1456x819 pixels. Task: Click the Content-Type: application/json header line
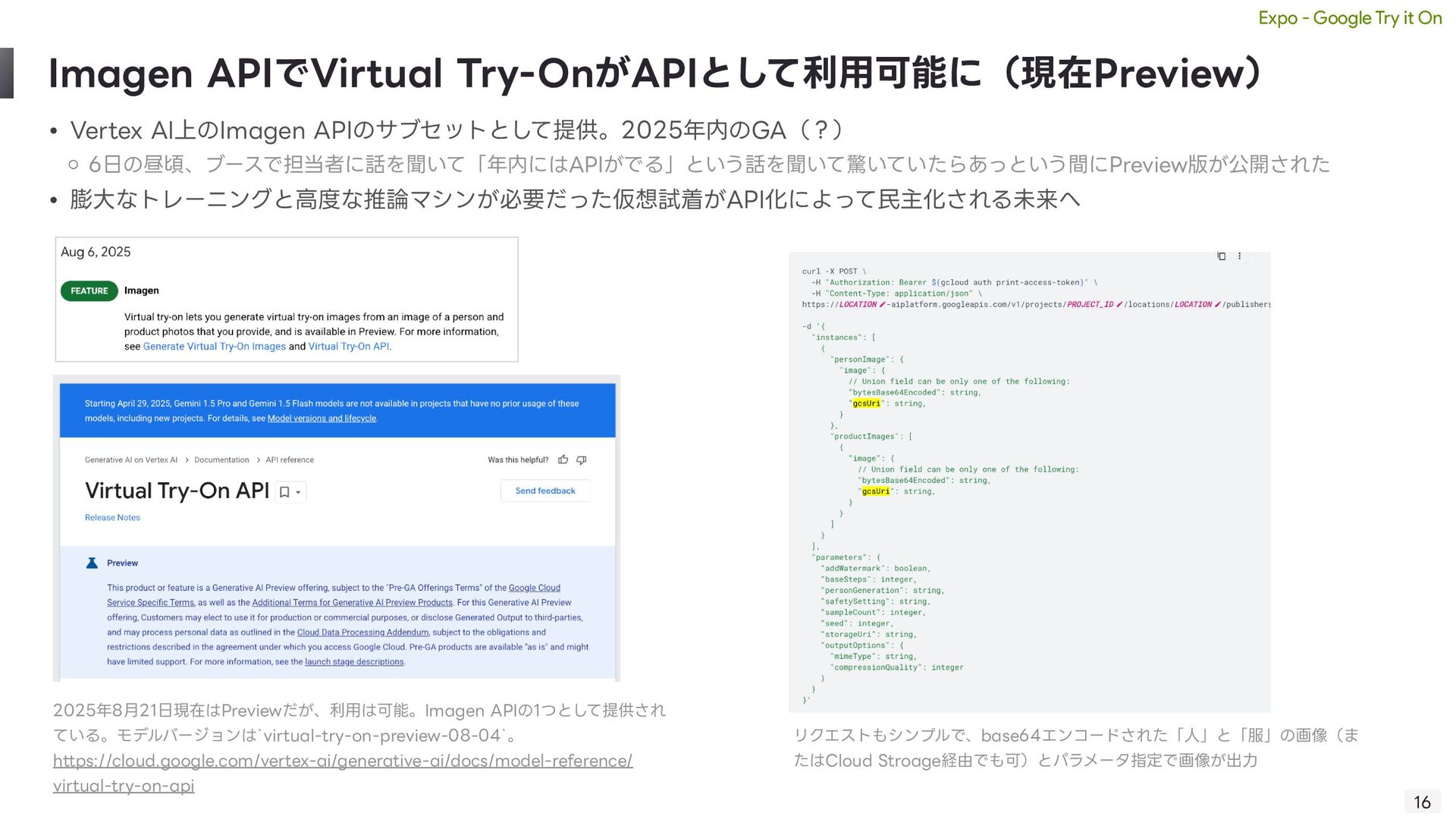(x=896, y=293)
